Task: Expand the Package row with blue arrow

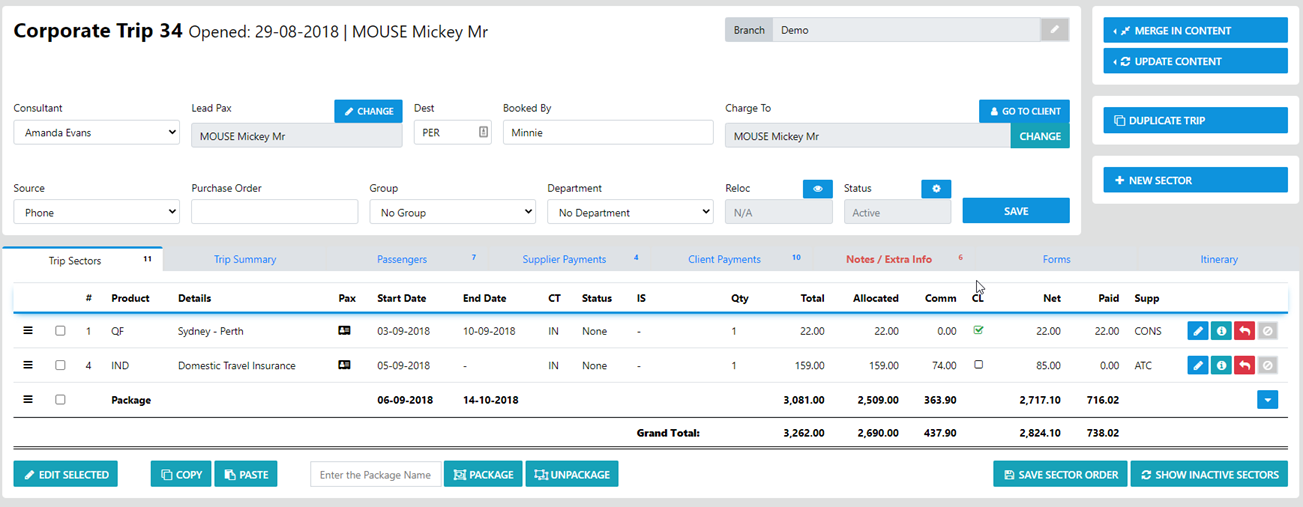Action: 1267,400
